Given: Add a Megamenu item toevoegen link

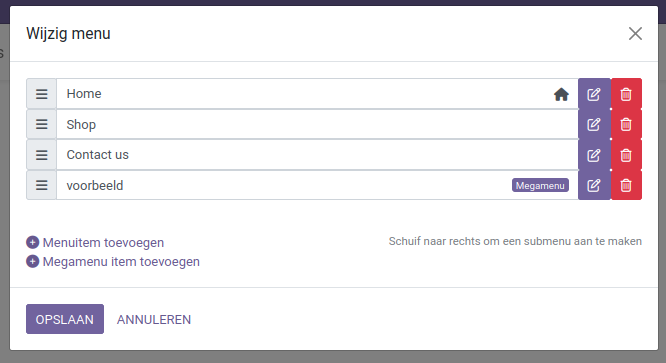Looking at the screenshot, I should [121, 262].
